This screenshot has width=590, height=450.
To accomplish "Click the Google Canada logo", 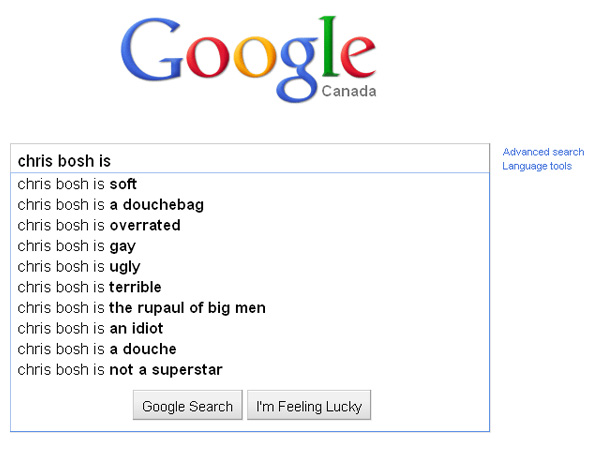I will pos(248,59).
